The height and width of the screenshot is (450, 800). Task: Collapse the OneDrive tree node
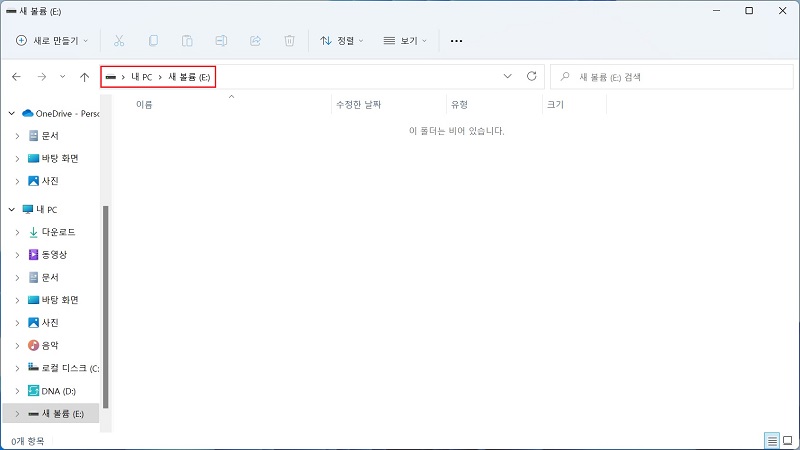point(12,113)
